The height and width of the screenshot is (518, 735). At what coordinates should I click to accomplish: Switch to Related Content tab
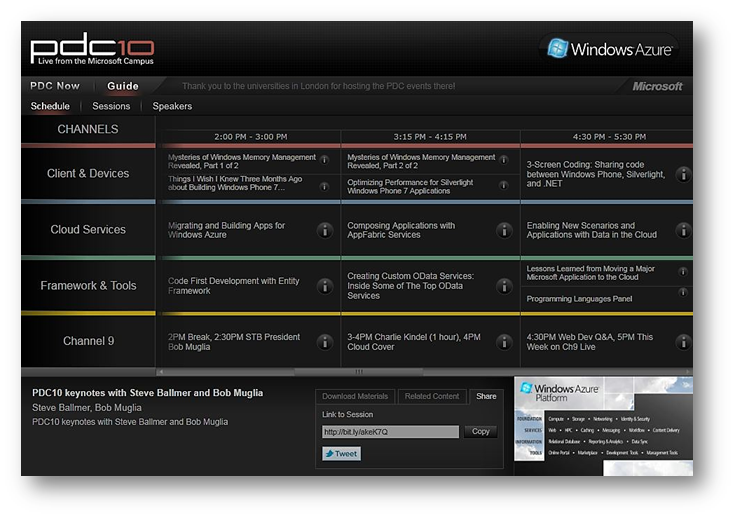pos(432,396)
